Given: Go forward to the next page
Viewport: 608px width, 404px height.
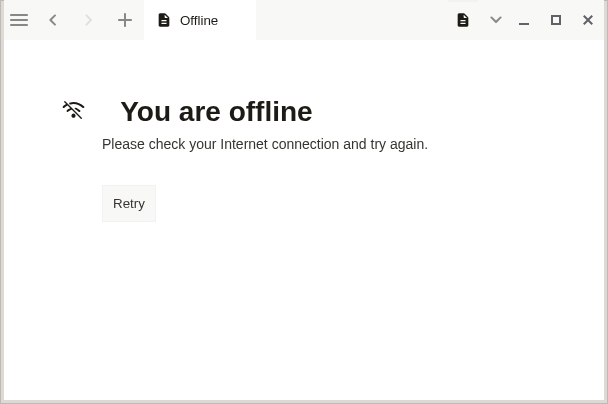Looking at the screenshot, I should tap(88, 20).
